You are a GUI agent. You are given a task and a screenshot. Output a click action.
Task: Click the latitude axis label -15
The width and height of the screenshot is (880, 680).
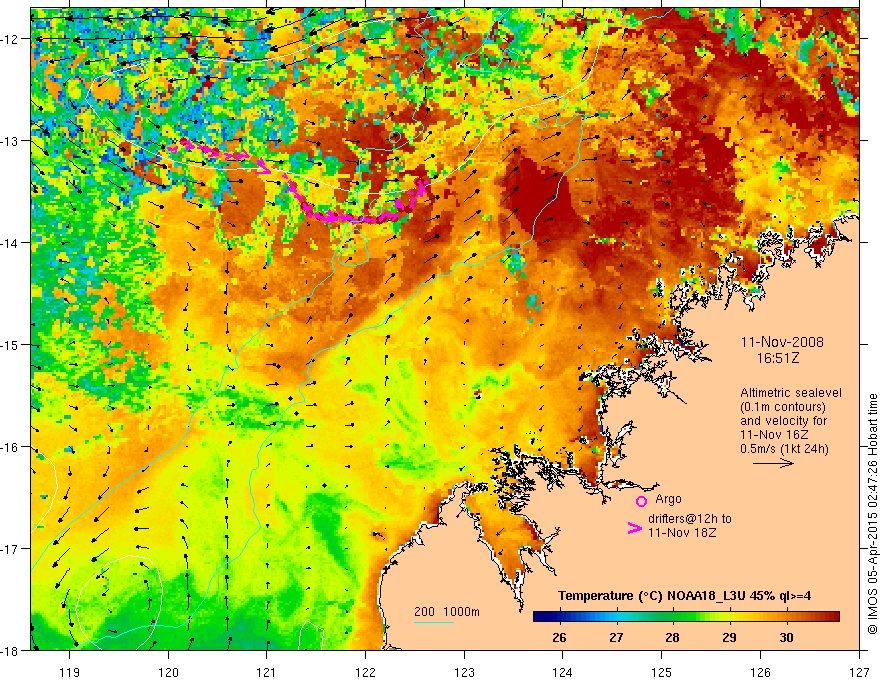click(11, 344)
